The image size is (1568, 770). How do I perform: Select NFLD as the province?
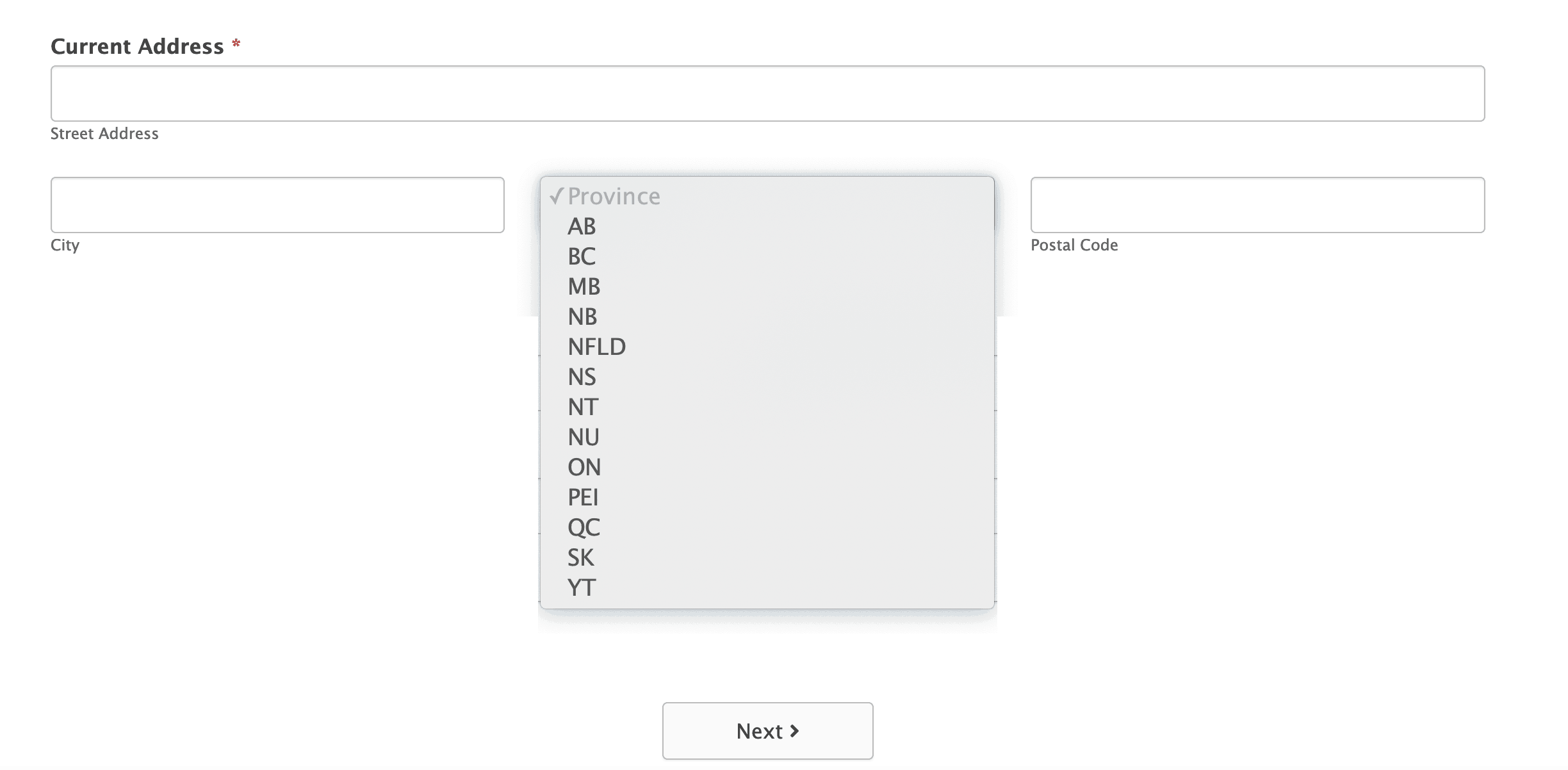coord(596,346)
